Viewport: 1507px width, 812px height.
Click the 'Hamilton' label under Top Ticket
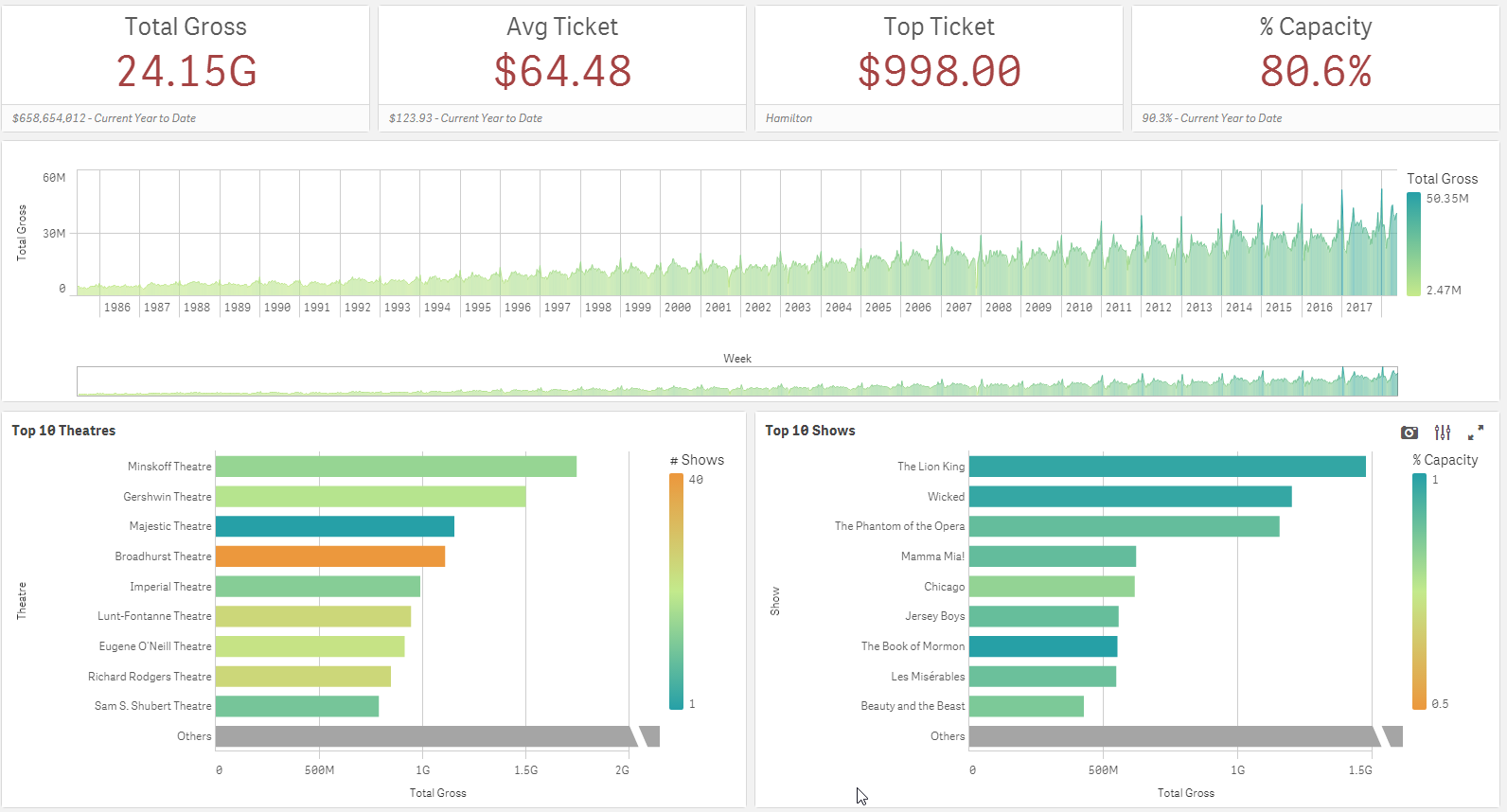(x=789, y=118)
